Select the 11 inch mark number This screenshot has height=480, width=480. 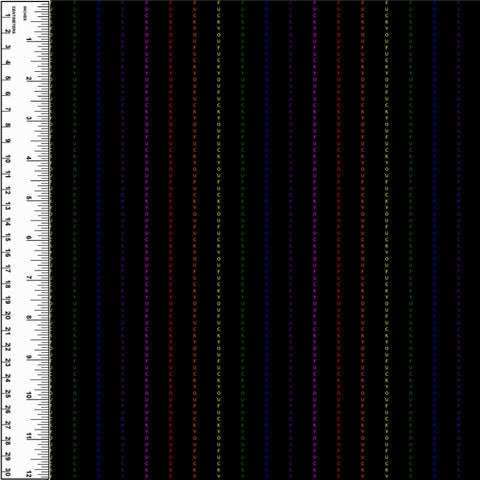(29, 436)
